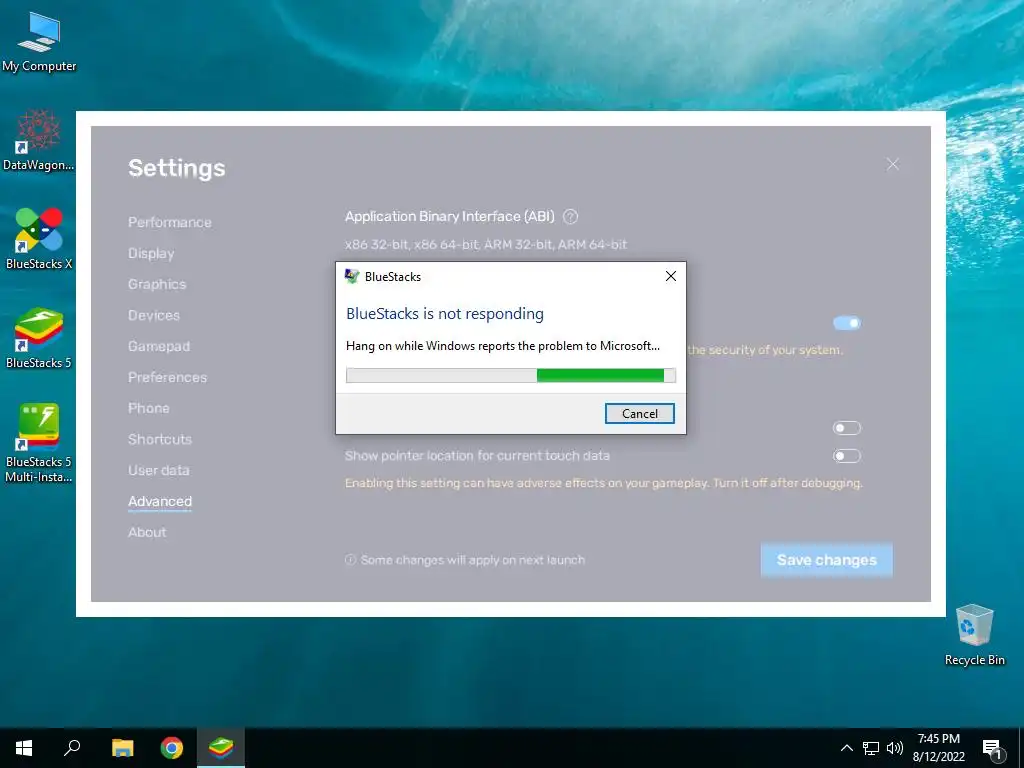The width and height of the screenshot is (1024, 768).
Task: Toggle the switch above pointer location setting
Action: coord(847,428)
